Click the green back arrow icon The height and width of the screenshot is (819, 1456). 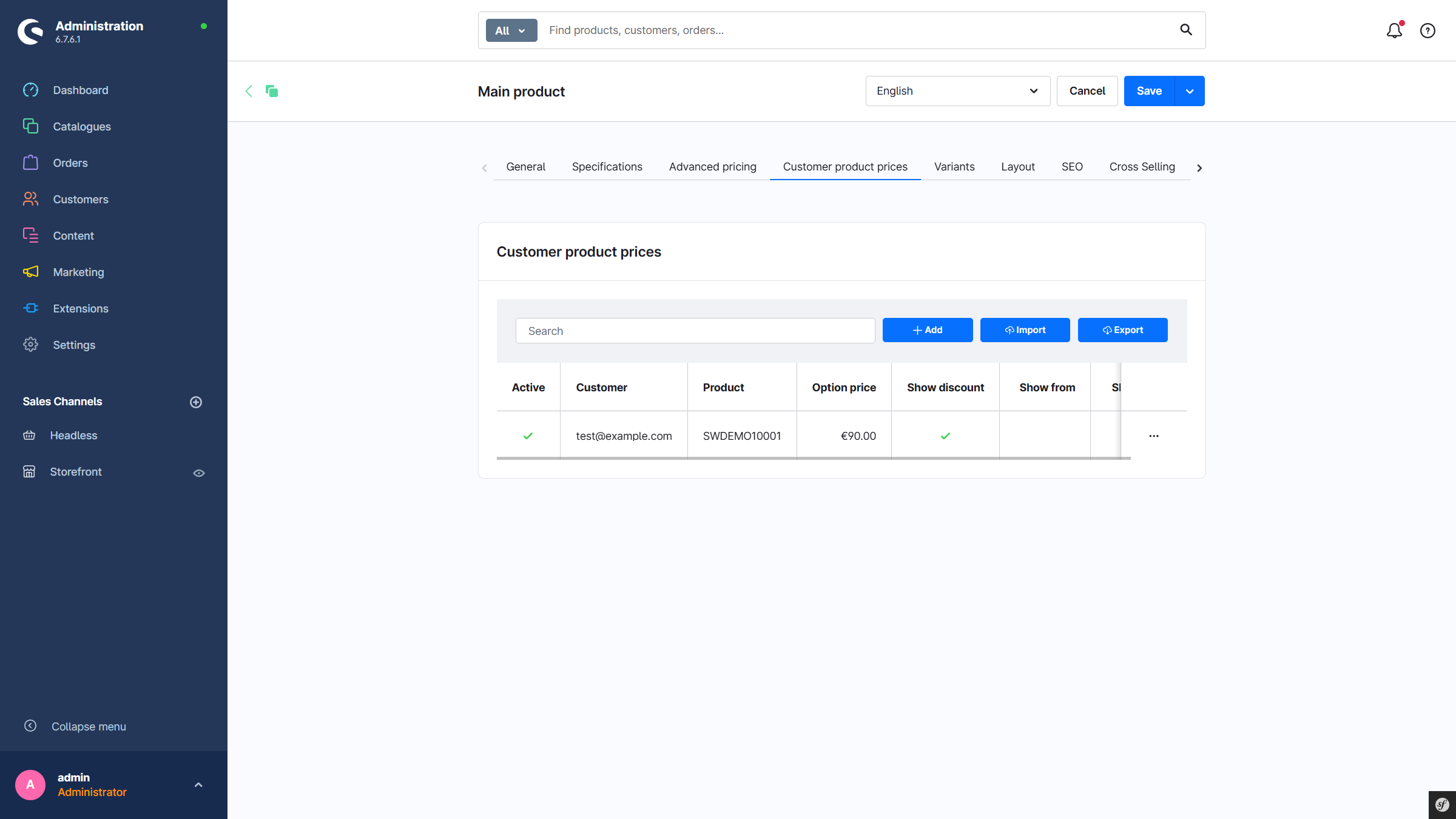[249, 91]
